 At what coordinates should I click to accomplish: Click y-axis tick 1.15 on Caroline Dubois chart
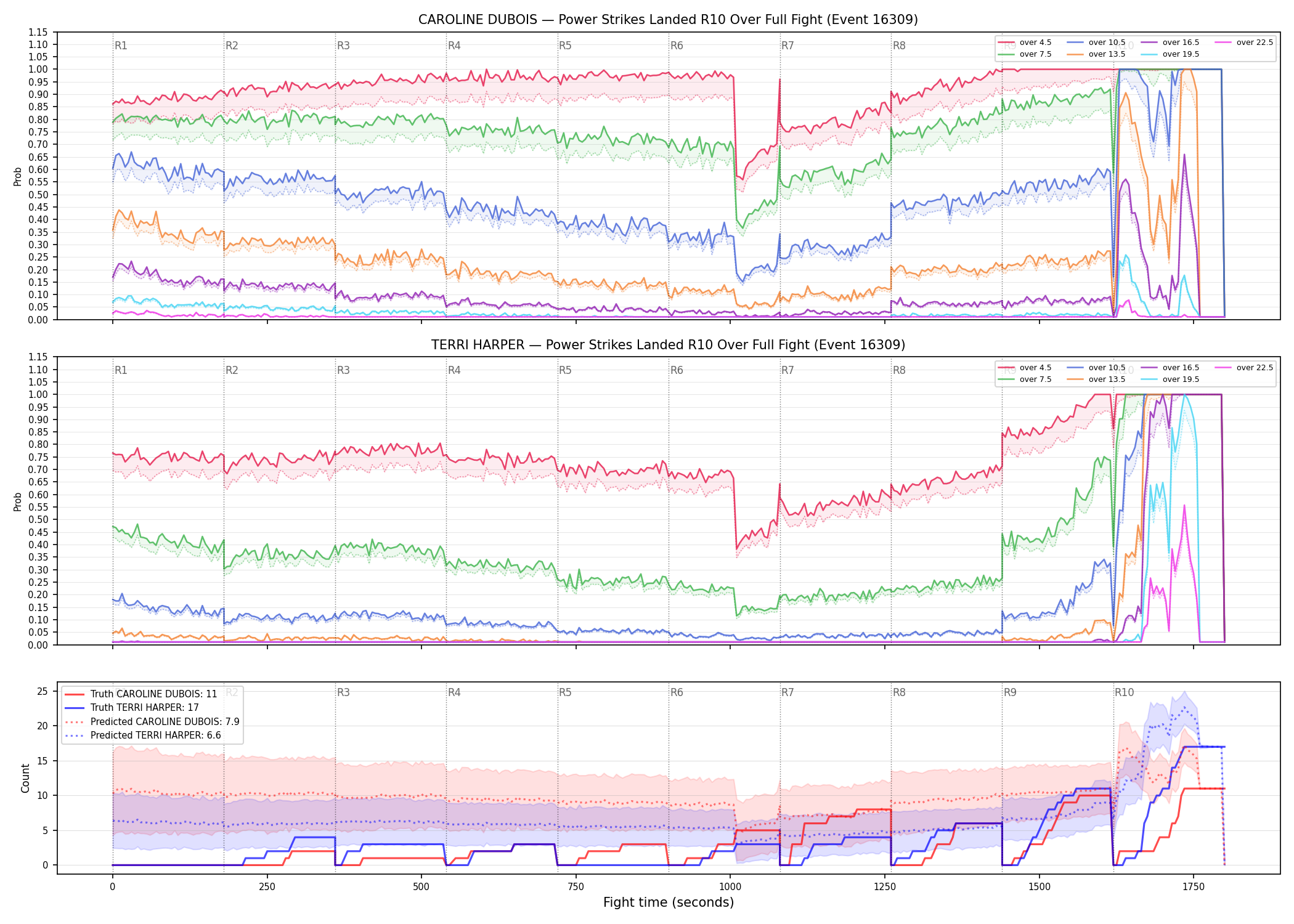point(38,32)
